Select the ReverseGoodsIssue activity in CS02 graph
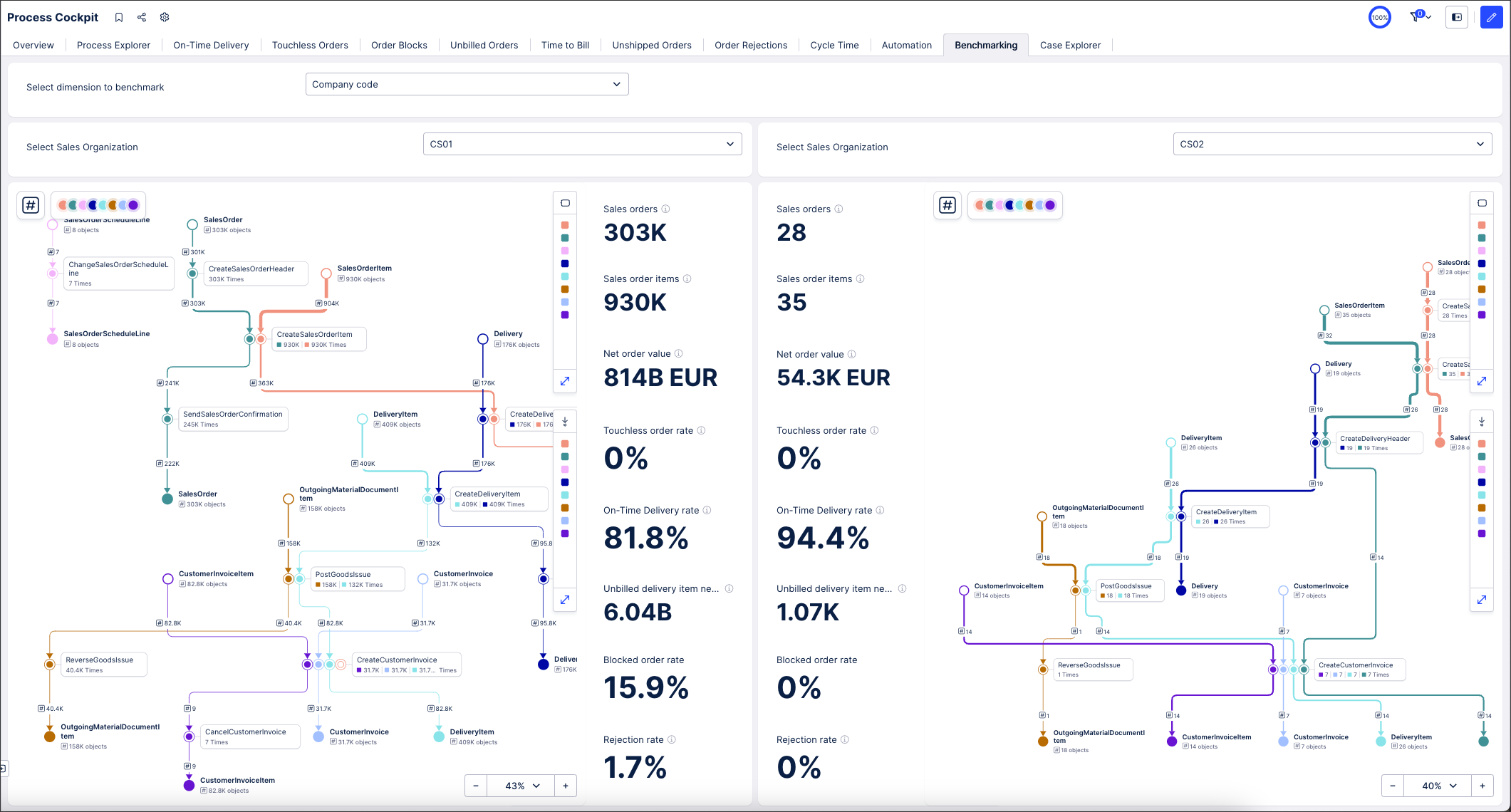 tap(1093, 670)
